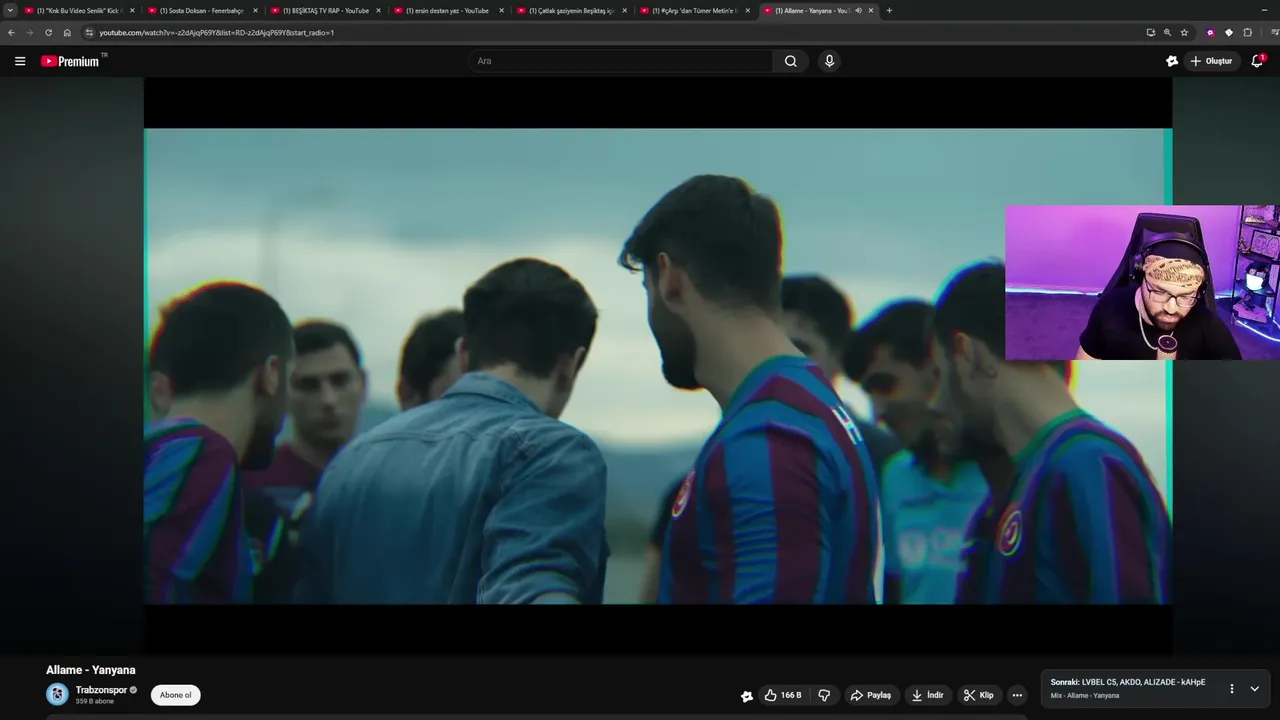View site information icon in address bar
The width and height of the screenshot is (1280, 720).
(89, 32)
